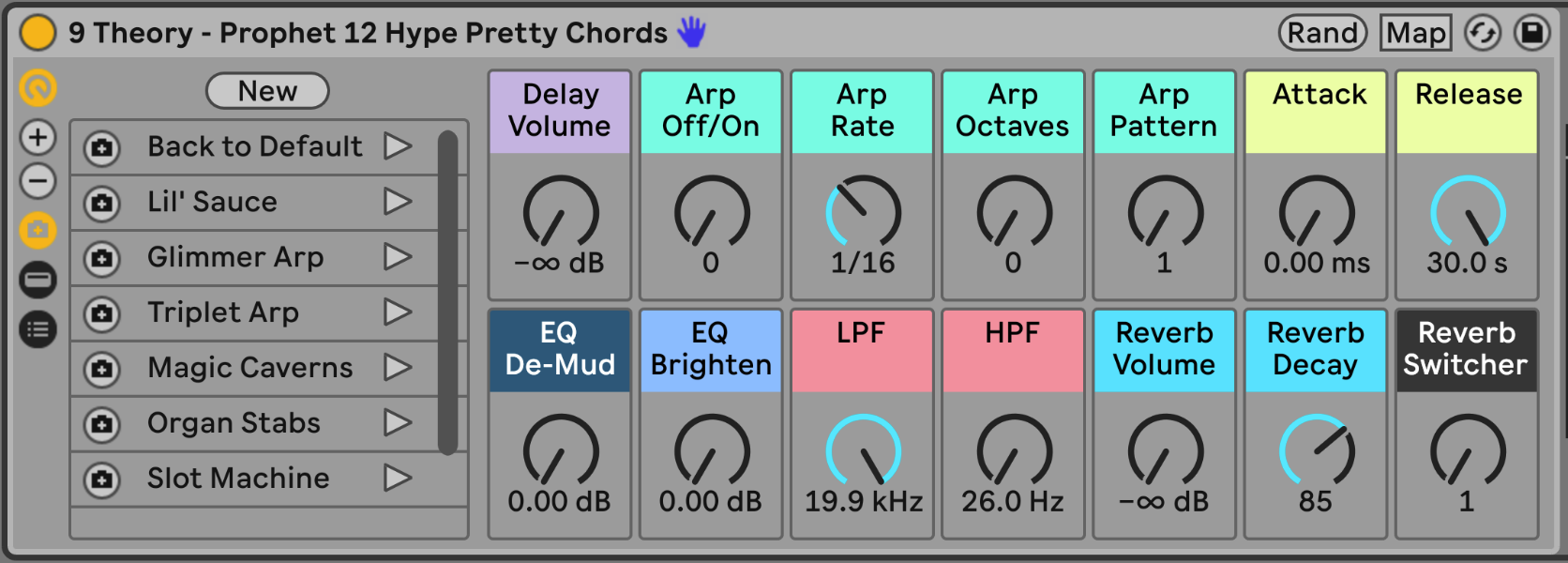Viewport: 1568px width, 563px height.
Task: Overwrite the Back to Default variation snapshot
Action: coord(101,147)
